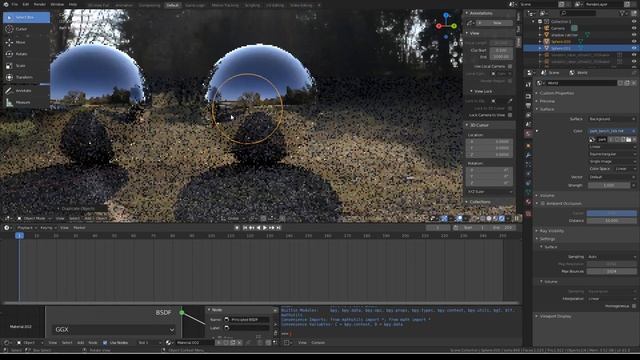640x360 pixels.
Task: Open the Help menu
Action: coord(73,4)
